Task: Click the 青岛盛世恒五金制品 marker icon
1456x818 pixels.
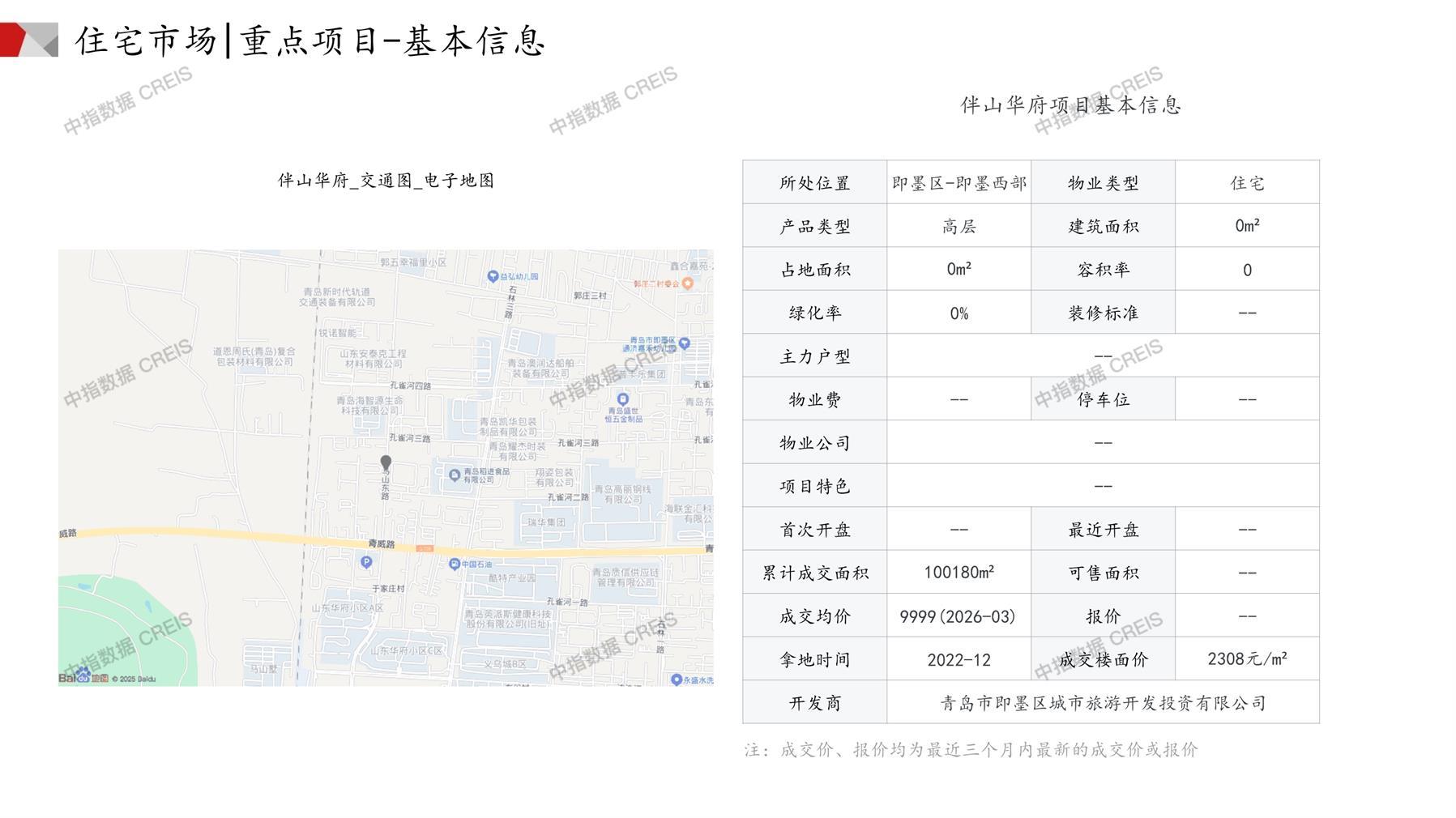Action: tap(622, 398)
